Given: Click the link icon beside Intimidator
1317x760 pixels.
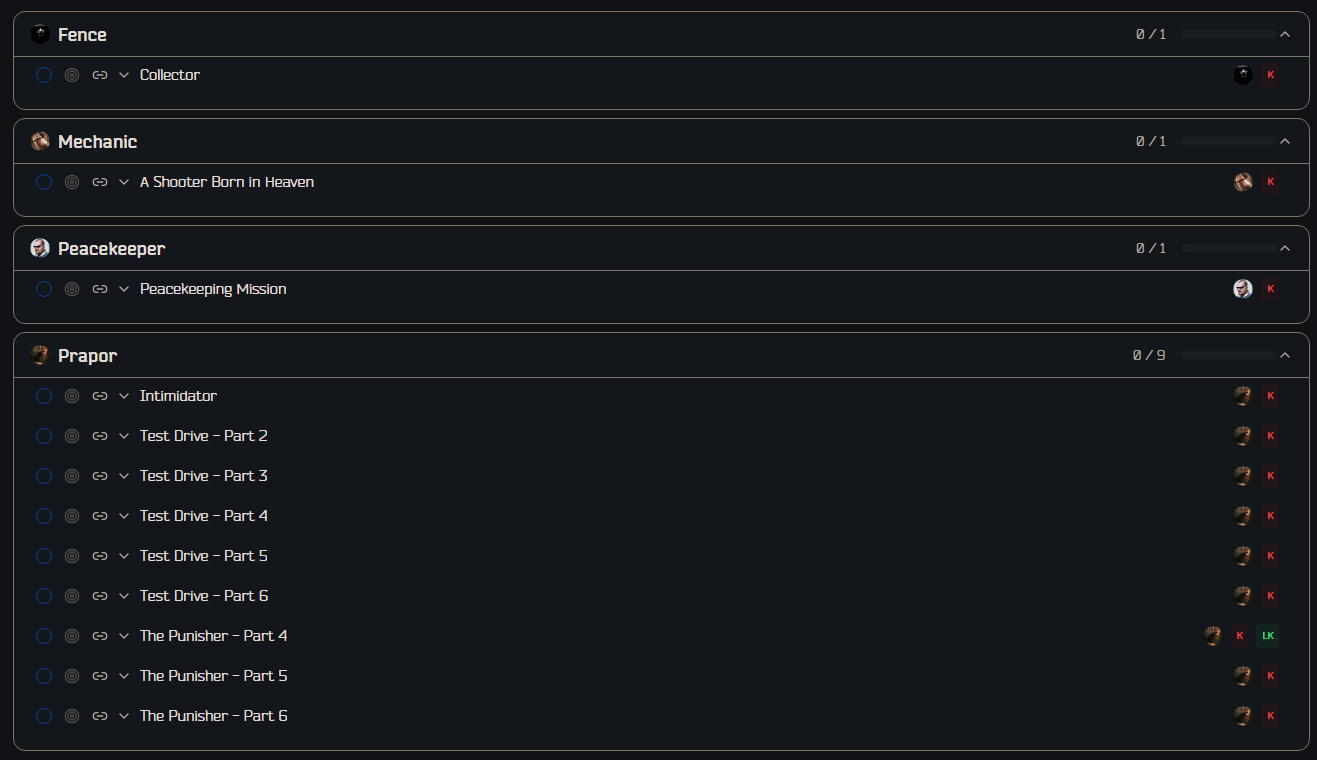Looking at the screenshot, I should [100, 396].
